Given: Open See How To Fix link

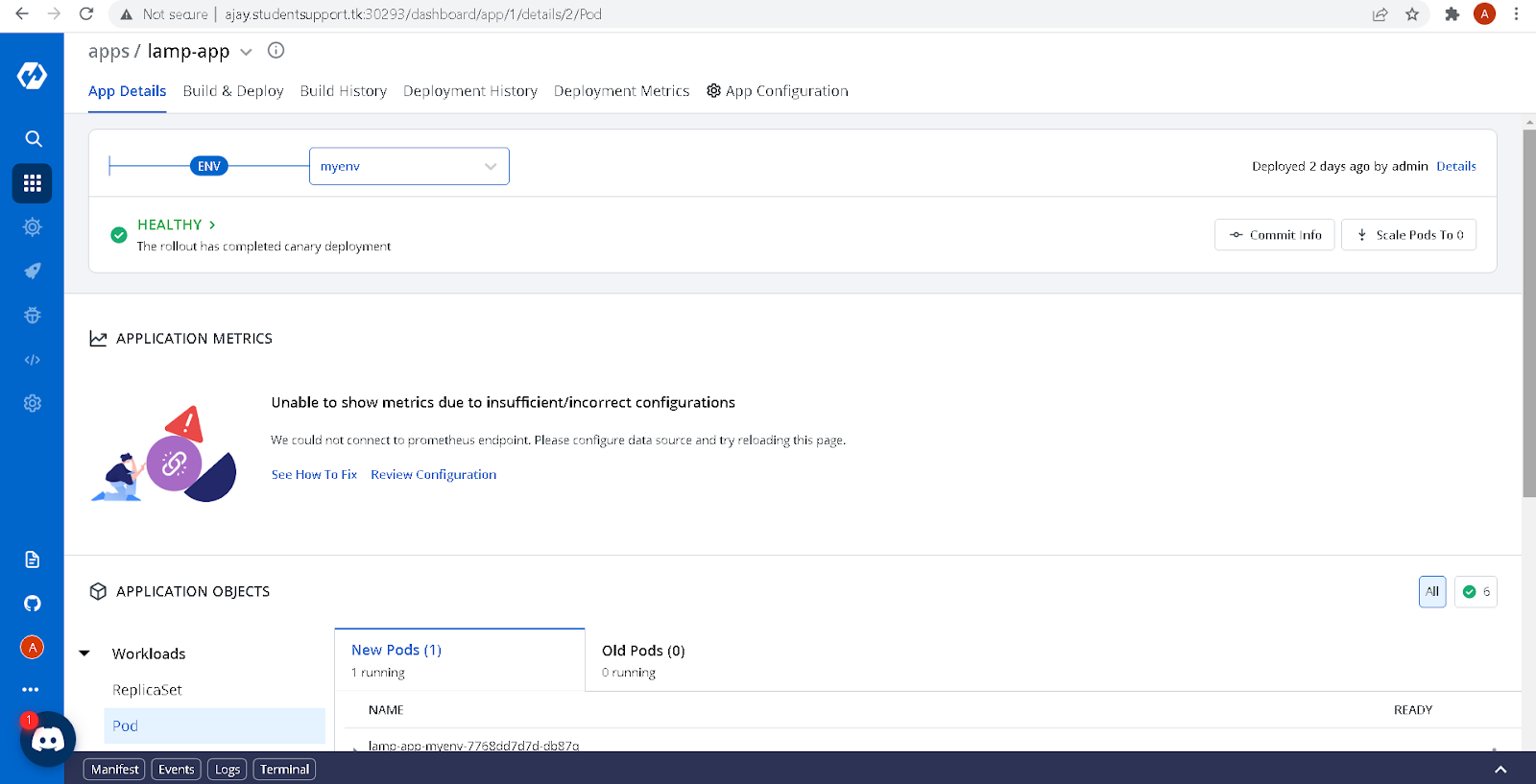Looking at the screenshot, I should coord(314,474).
